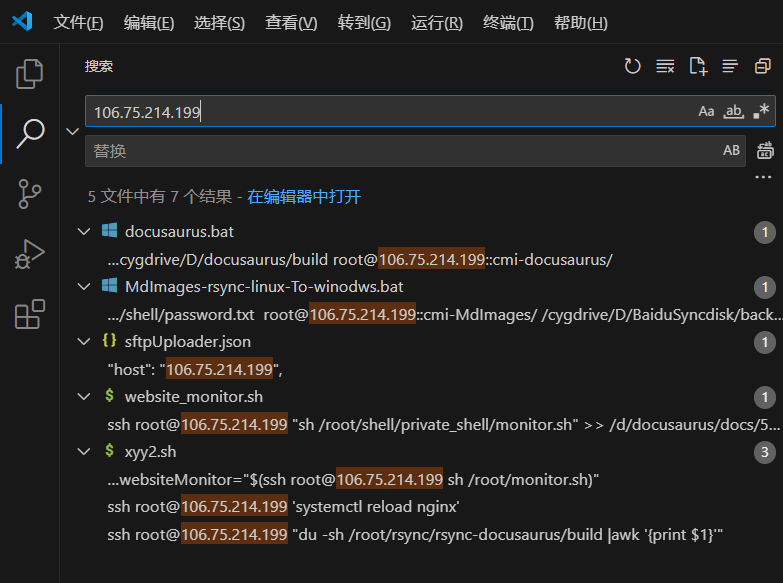Click 在编辑器中打开 link
The height and width of the screenshot is (583, 783).
pyautogui.click(x=304, y=196)
